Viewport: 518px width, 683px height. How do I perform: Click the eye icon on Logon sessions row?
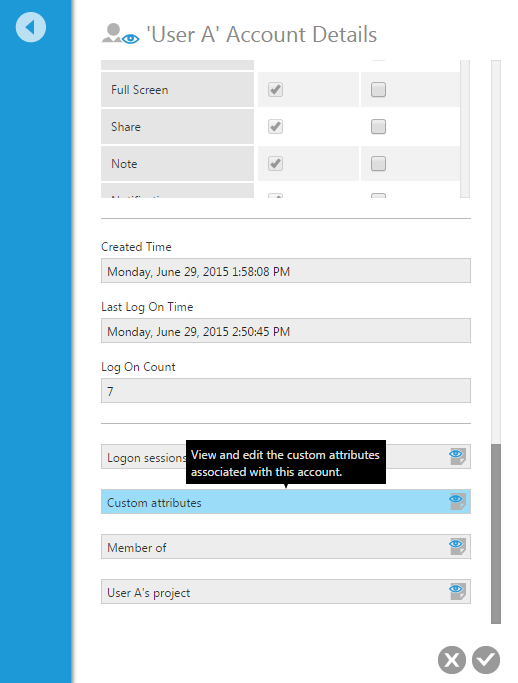[x=457, y=456]
